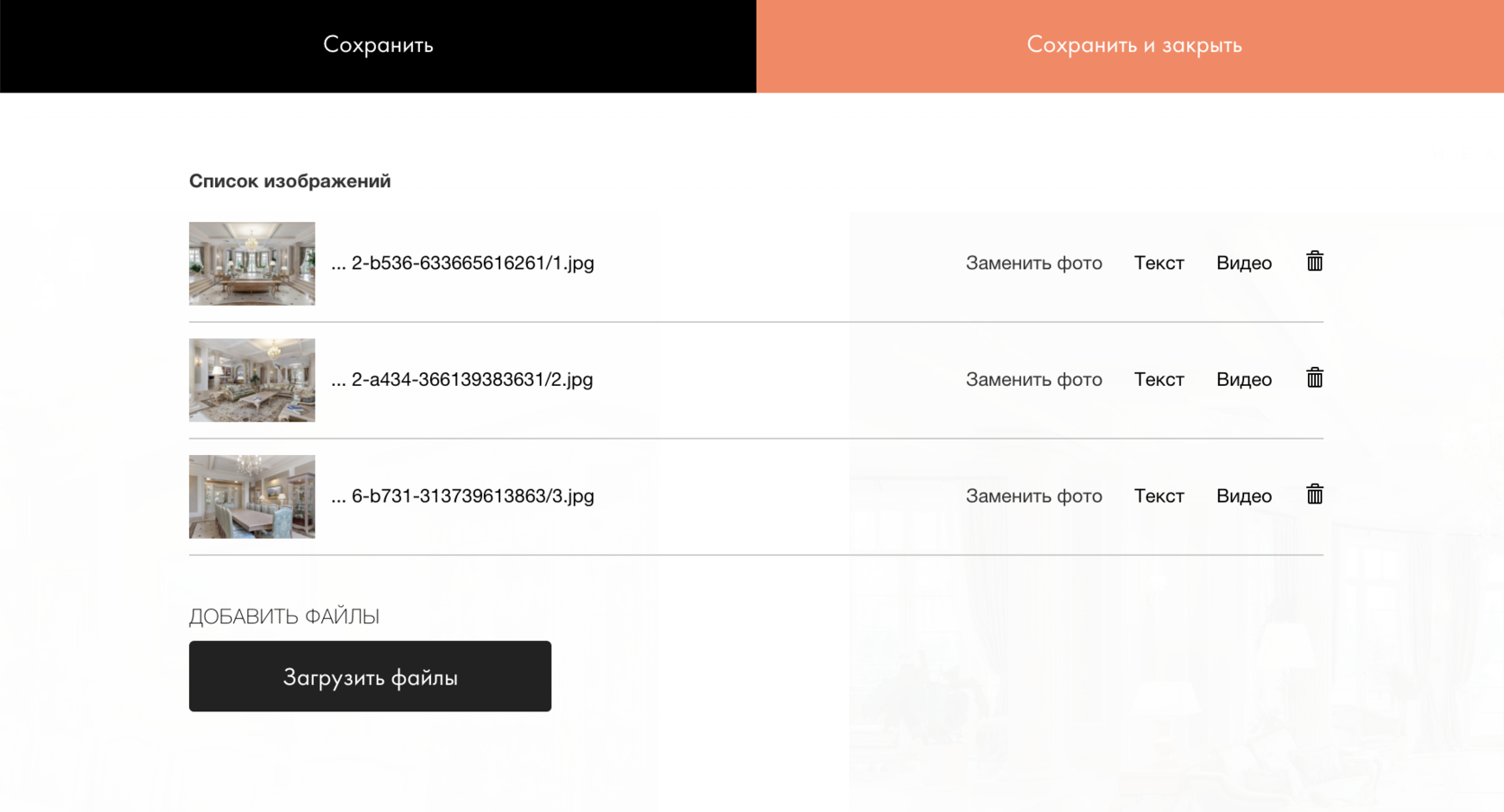Click the black Сохранить button

pyautogui.click(x=378, y=45)
